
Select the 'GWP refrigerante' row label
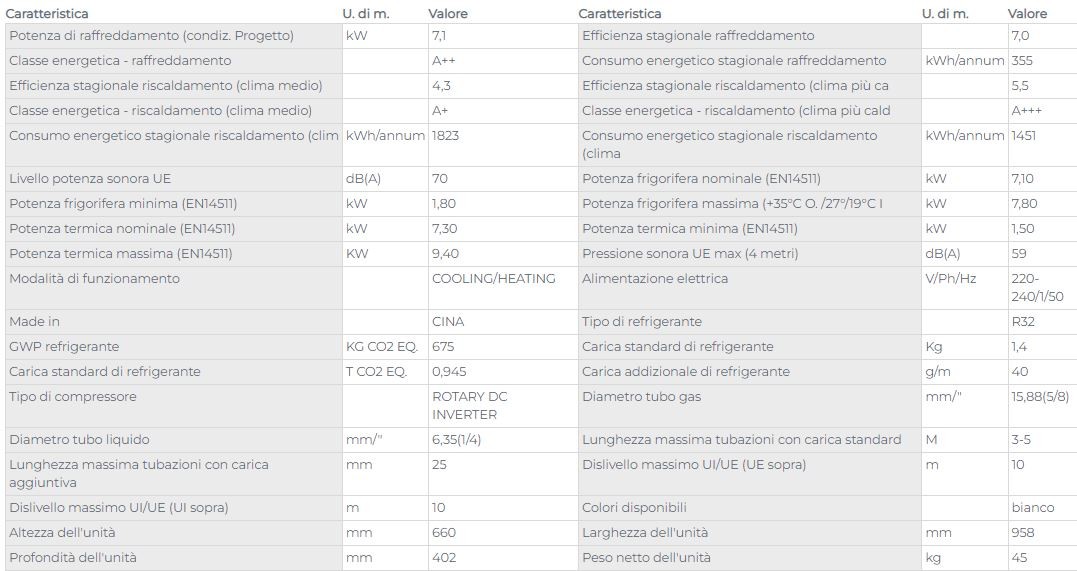click(64, 346)
